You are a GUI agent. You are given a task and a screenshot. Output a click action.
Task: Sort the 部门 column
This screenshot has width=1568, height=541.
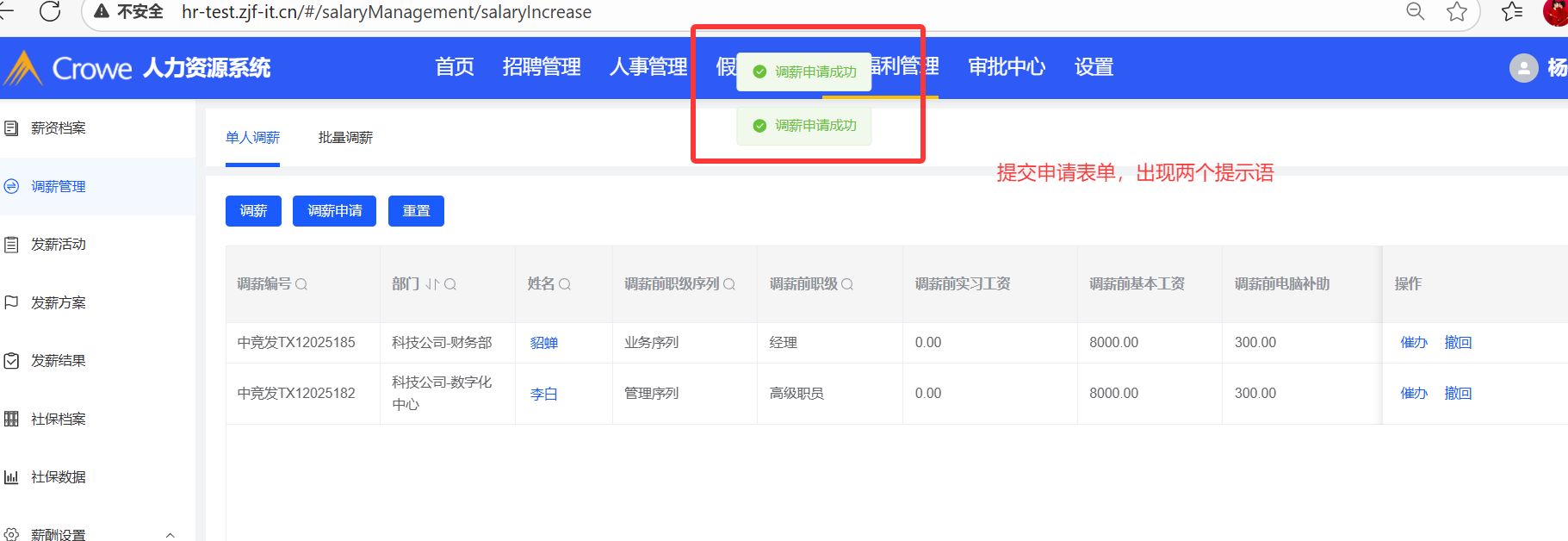click(432, 284)
